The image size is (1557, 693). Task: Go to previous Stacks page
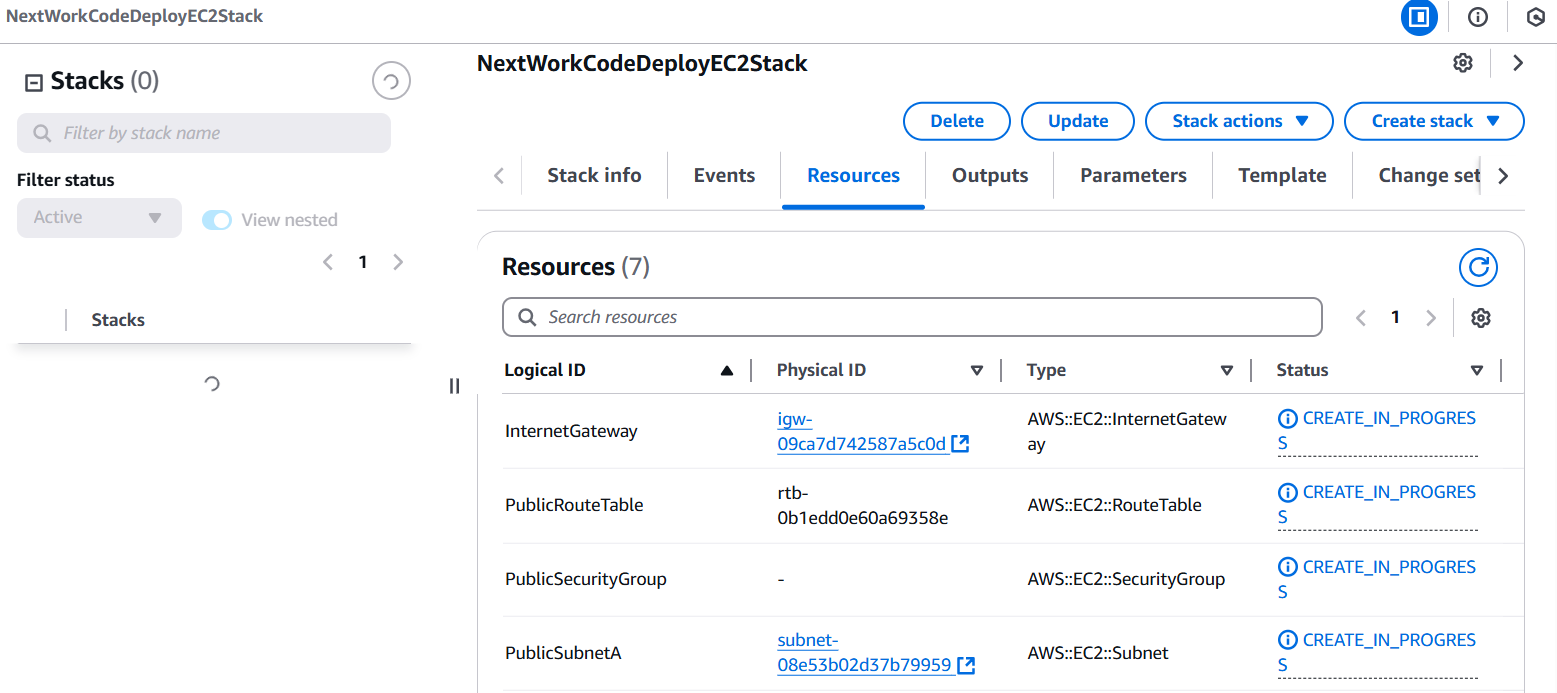click(x=328, y=262)
